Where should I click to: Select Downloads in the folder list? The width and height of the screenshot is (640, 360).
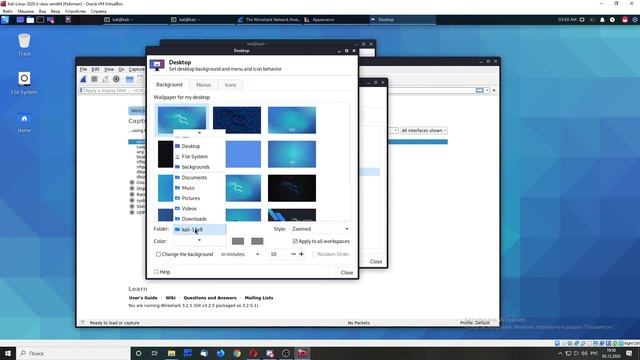[199, 219]
